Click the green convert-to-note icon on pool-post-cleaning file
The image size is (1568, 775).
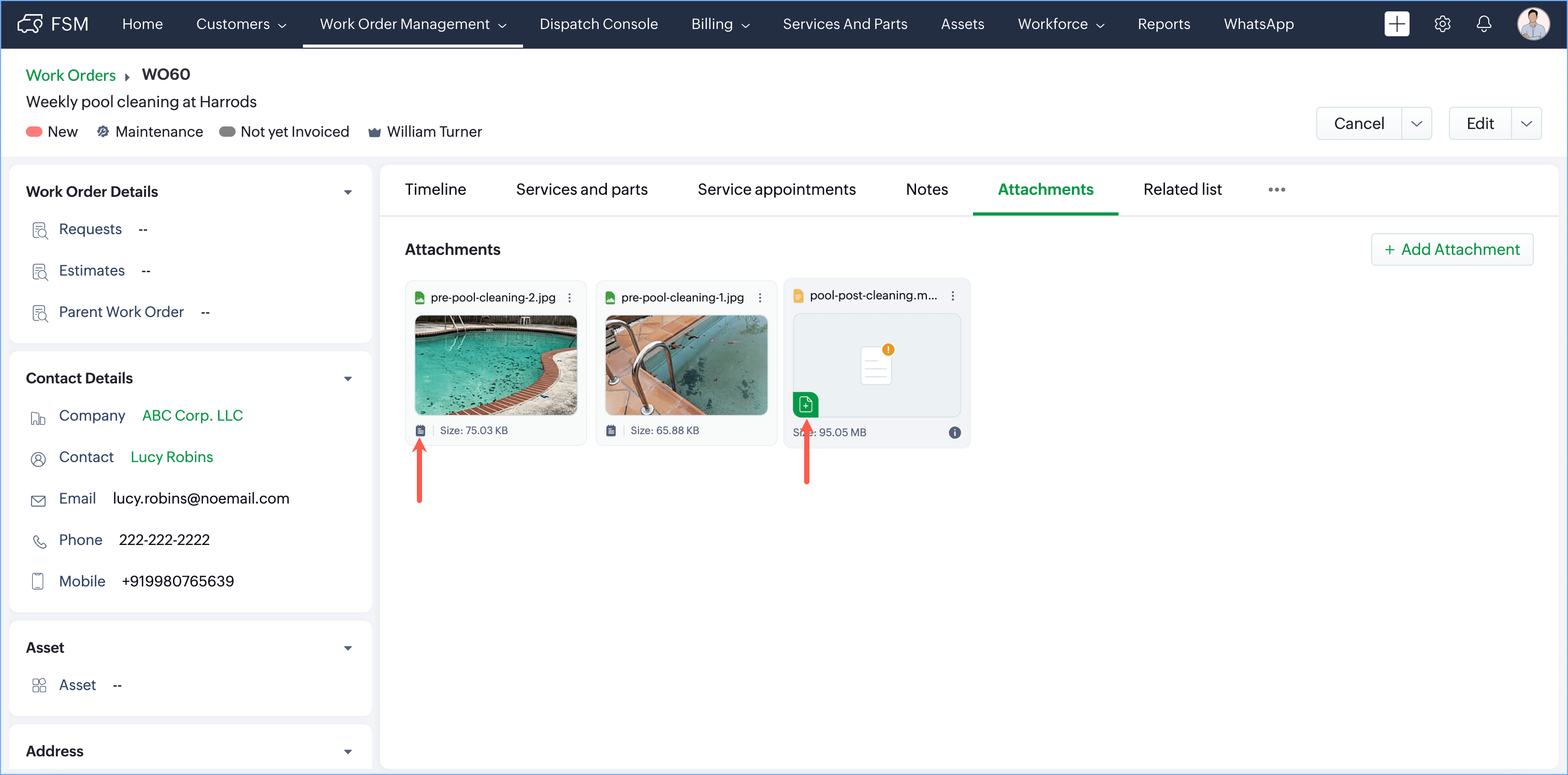click(805, 404)
